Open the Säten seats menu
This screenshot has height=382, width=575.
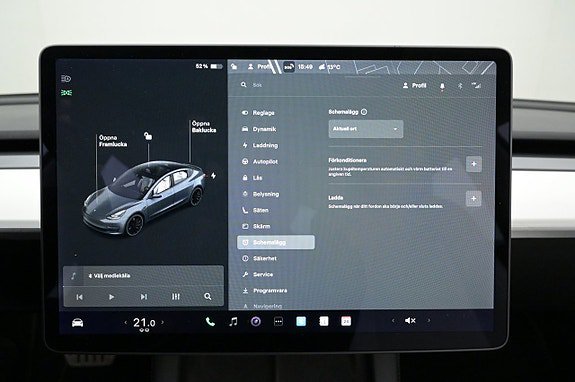[x=255, y=210]
